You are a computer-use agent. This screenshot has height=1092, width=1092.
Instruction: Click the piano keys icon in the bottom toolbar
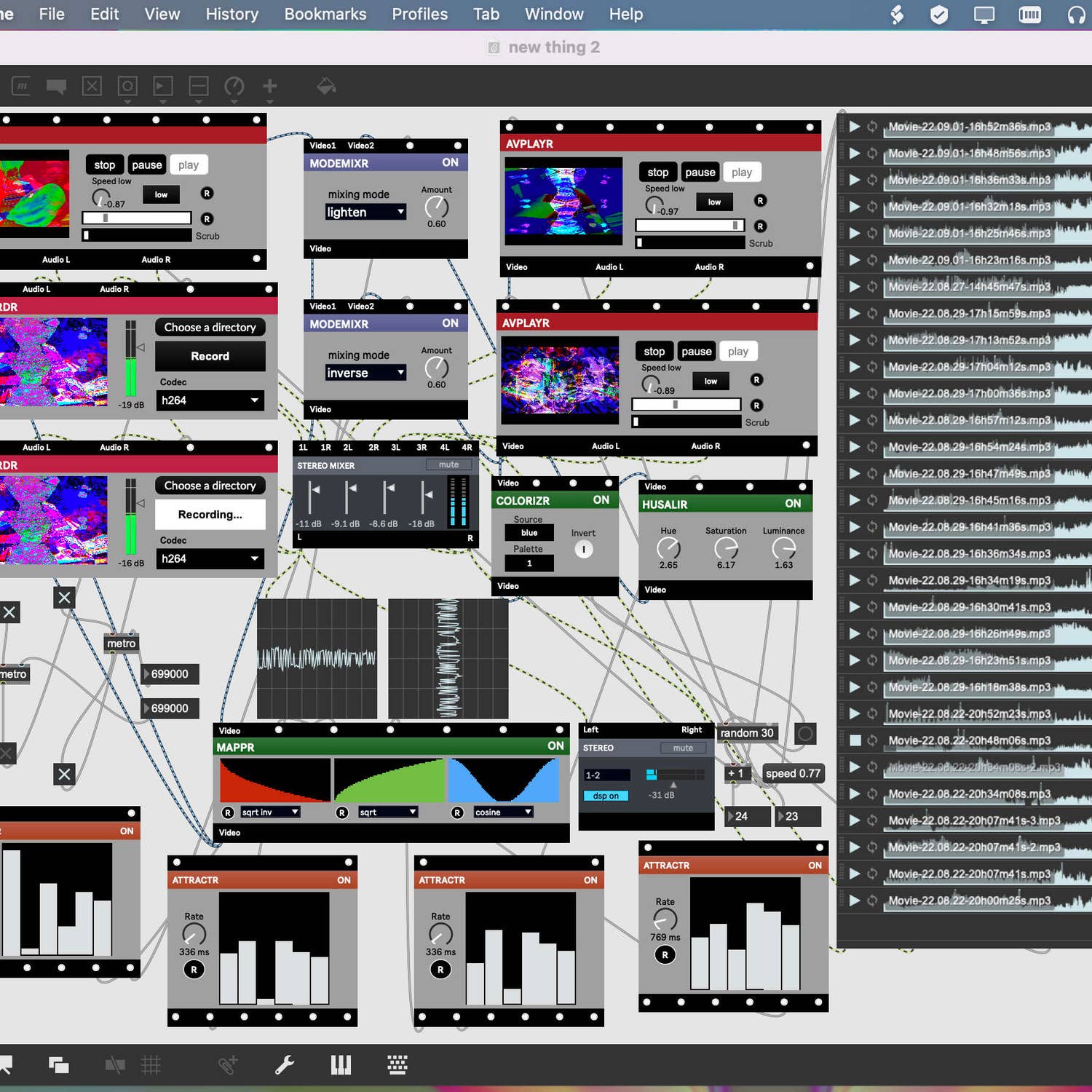click(x=341, y=1065)
